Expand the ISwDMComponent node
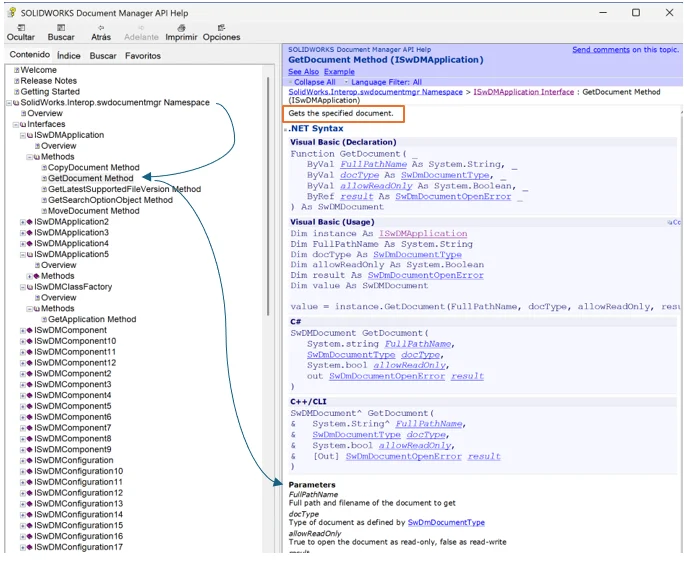684x567 pixels. point(23,331)
